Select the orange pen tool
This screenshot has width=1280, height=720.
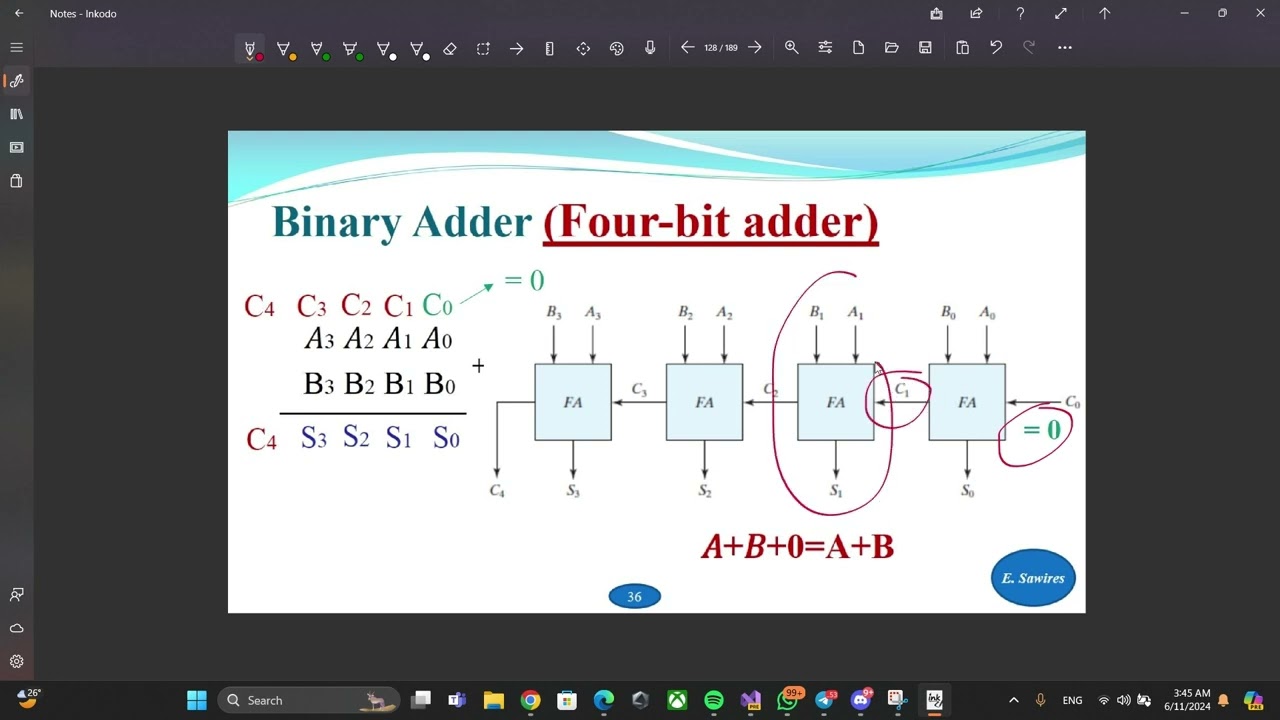(284, 48)
